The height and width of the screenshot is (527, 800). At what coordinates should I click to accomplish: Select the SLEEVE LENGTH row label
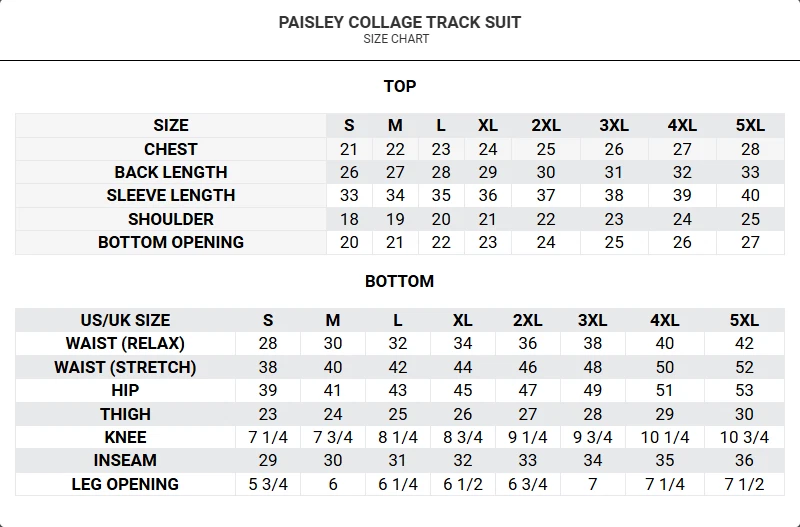pos(171,195)
